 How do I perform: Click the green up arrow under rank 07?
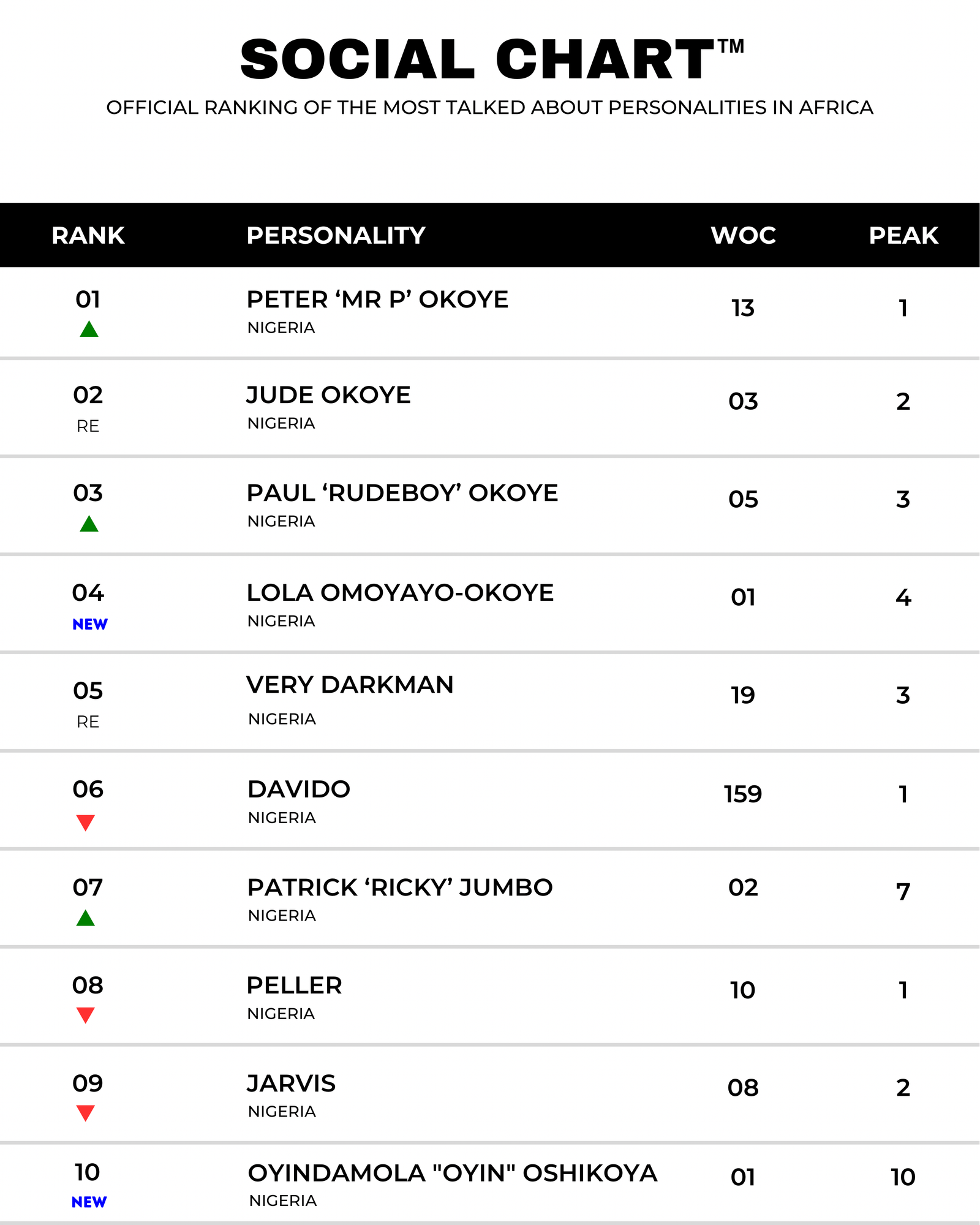coord(86,918)
